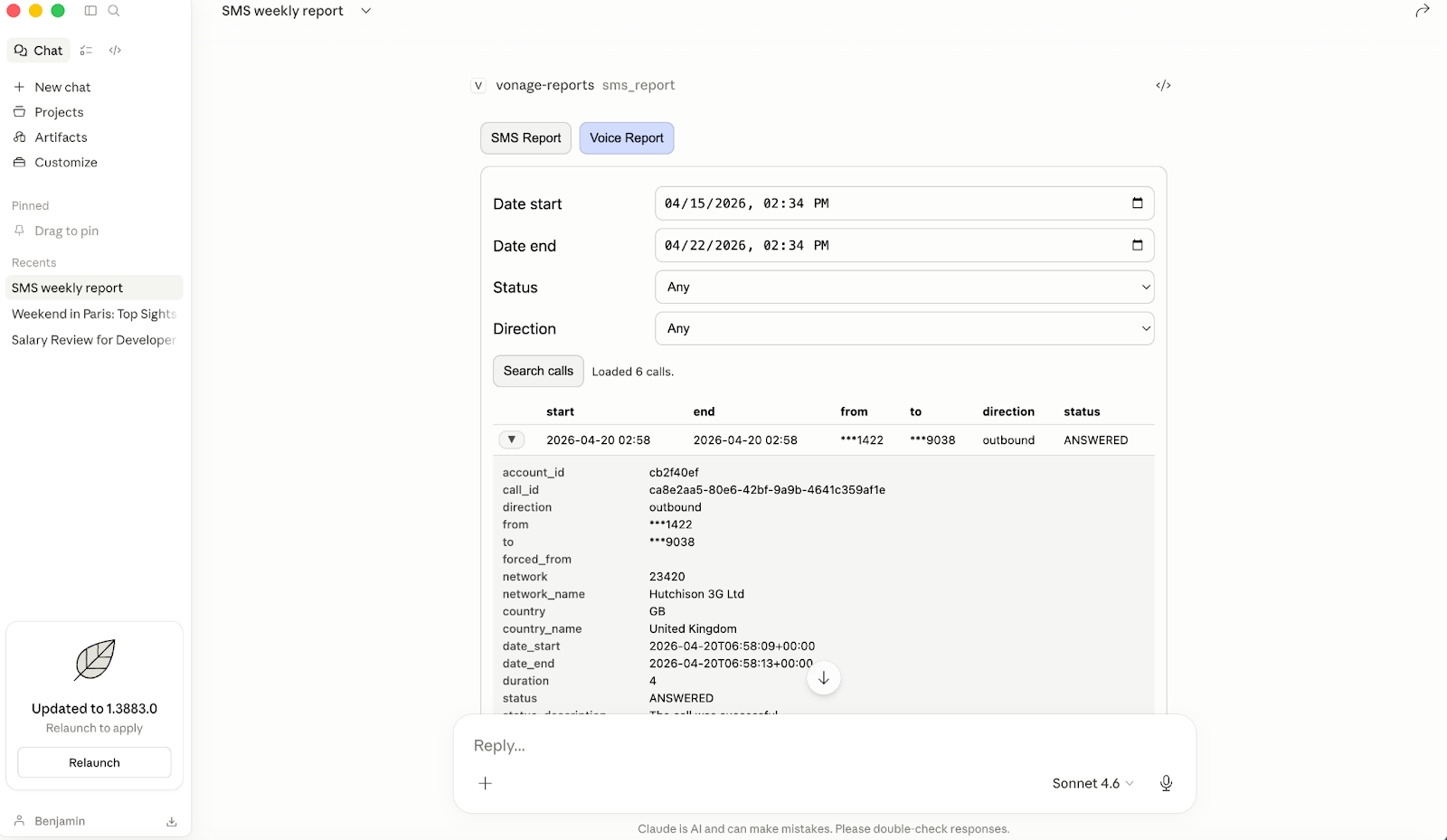1447x840 pixels.
Task: Click the Artifacts shapes icon
Action: click(x=19, y=137)
